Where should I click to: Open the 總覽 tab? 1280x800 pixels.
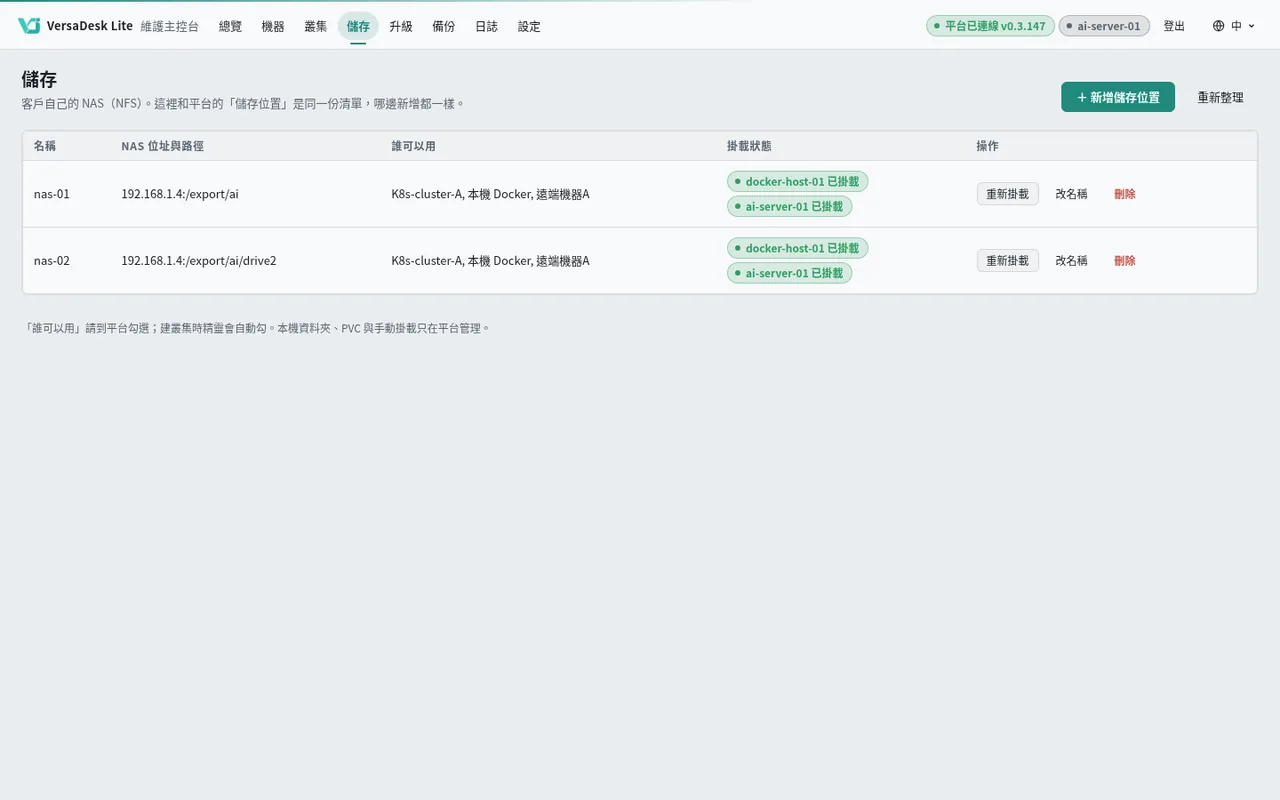pos(230,26)
